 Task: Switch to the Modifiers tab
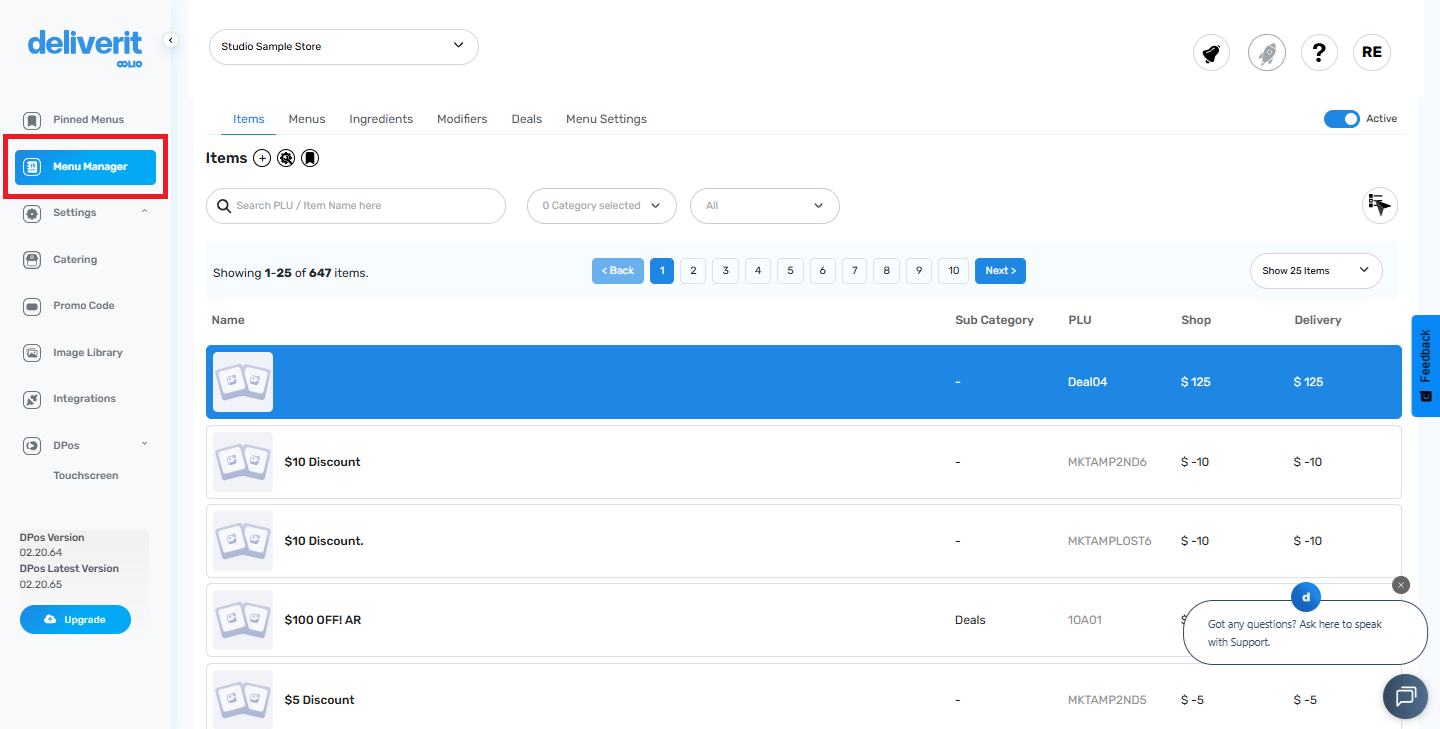462,118
